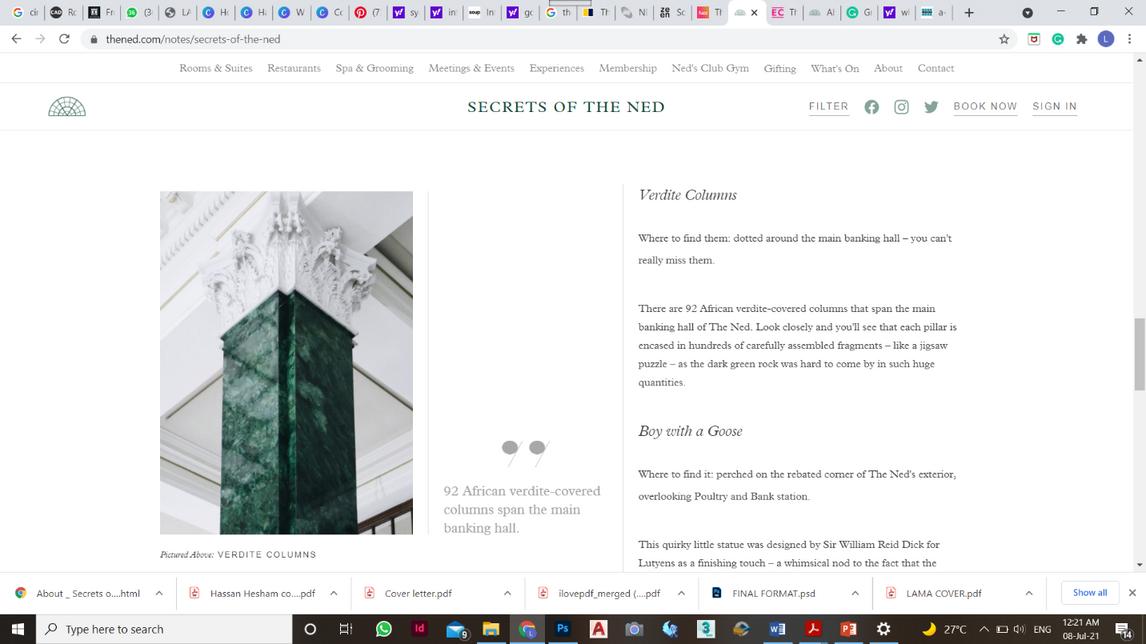Show all downloads
The width and height of the screenshot is (1146, 644).
1090,593
